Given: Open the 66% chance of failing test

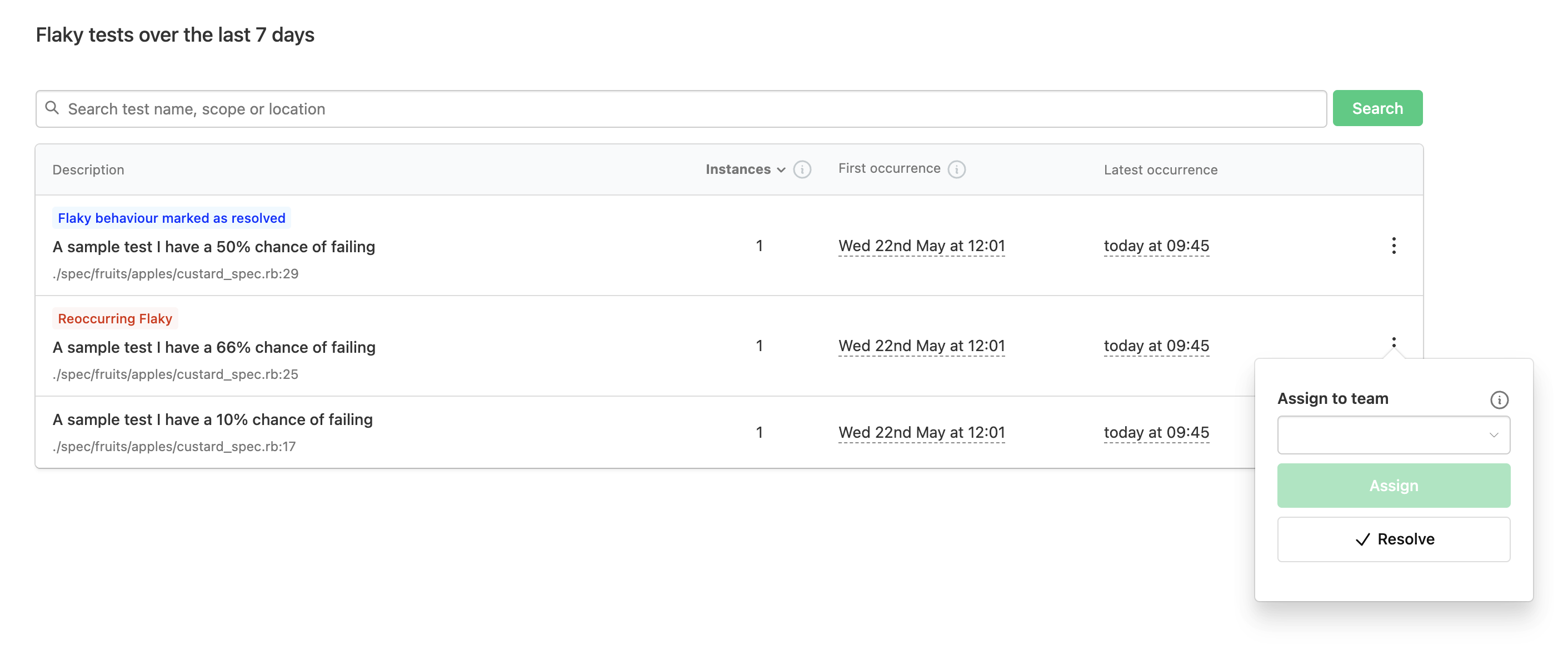Looking at the screenshot, I should (214, 347).
